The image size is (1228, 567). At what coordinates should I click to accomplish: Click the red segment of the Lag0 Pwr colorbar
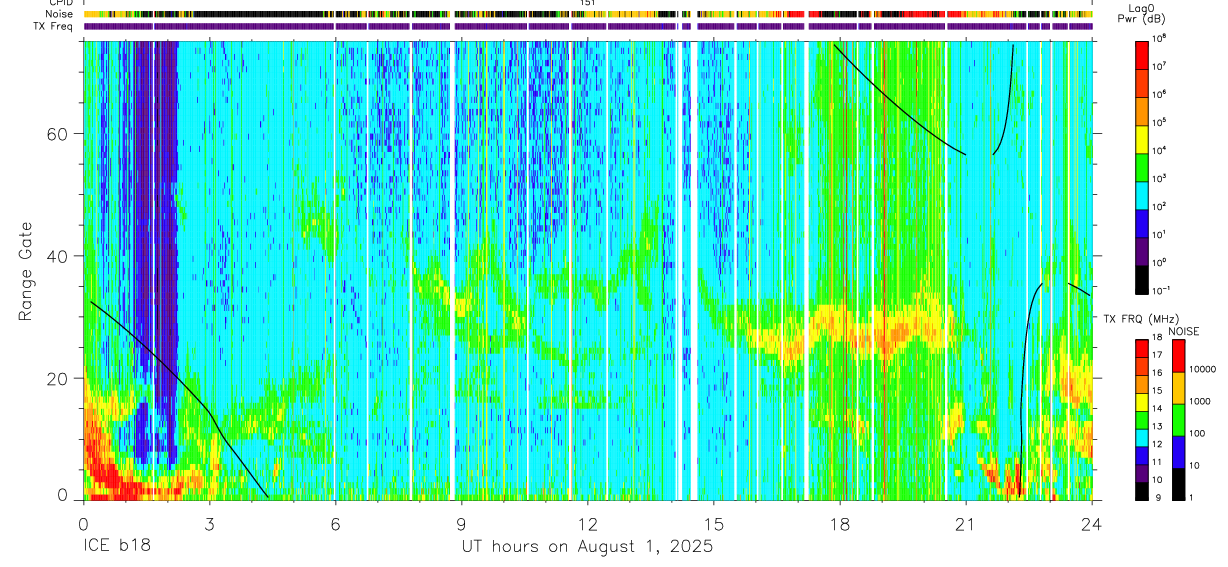pyautogui.click(x=1141, y=54)
